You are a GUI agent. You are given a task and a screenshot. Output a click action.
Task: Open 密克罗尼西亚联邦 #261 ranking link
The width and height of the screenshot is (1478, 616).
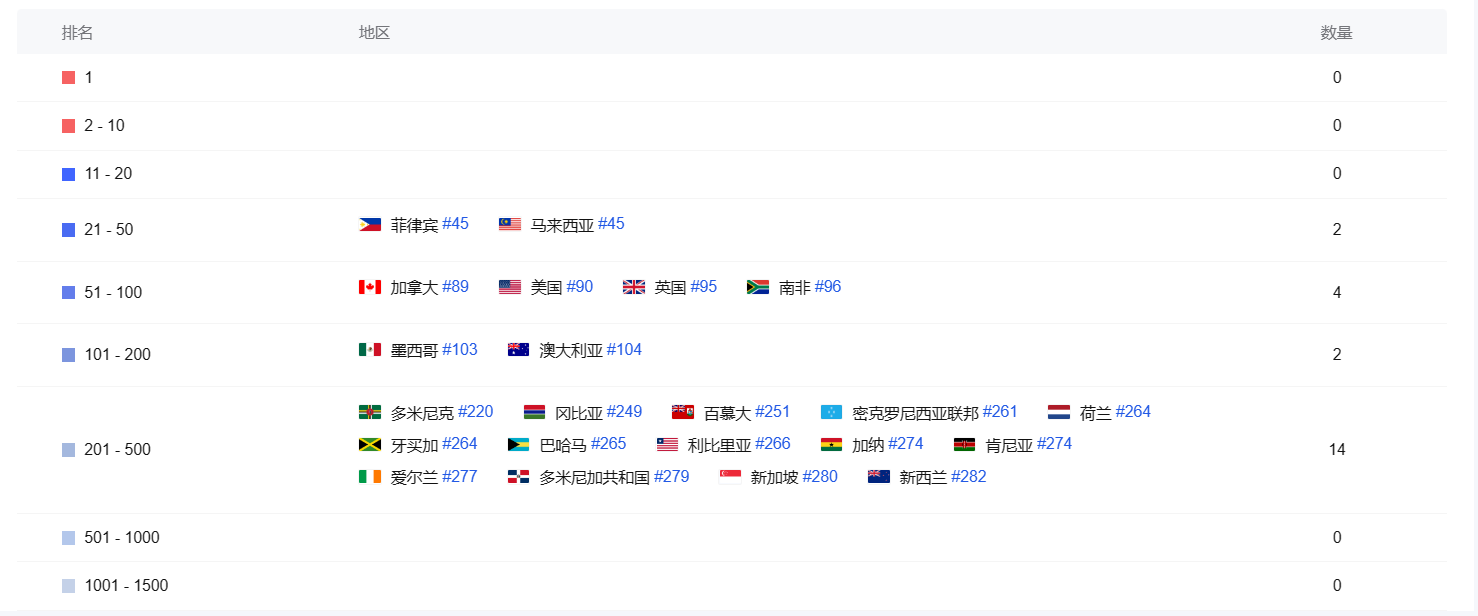coord(999,412)
